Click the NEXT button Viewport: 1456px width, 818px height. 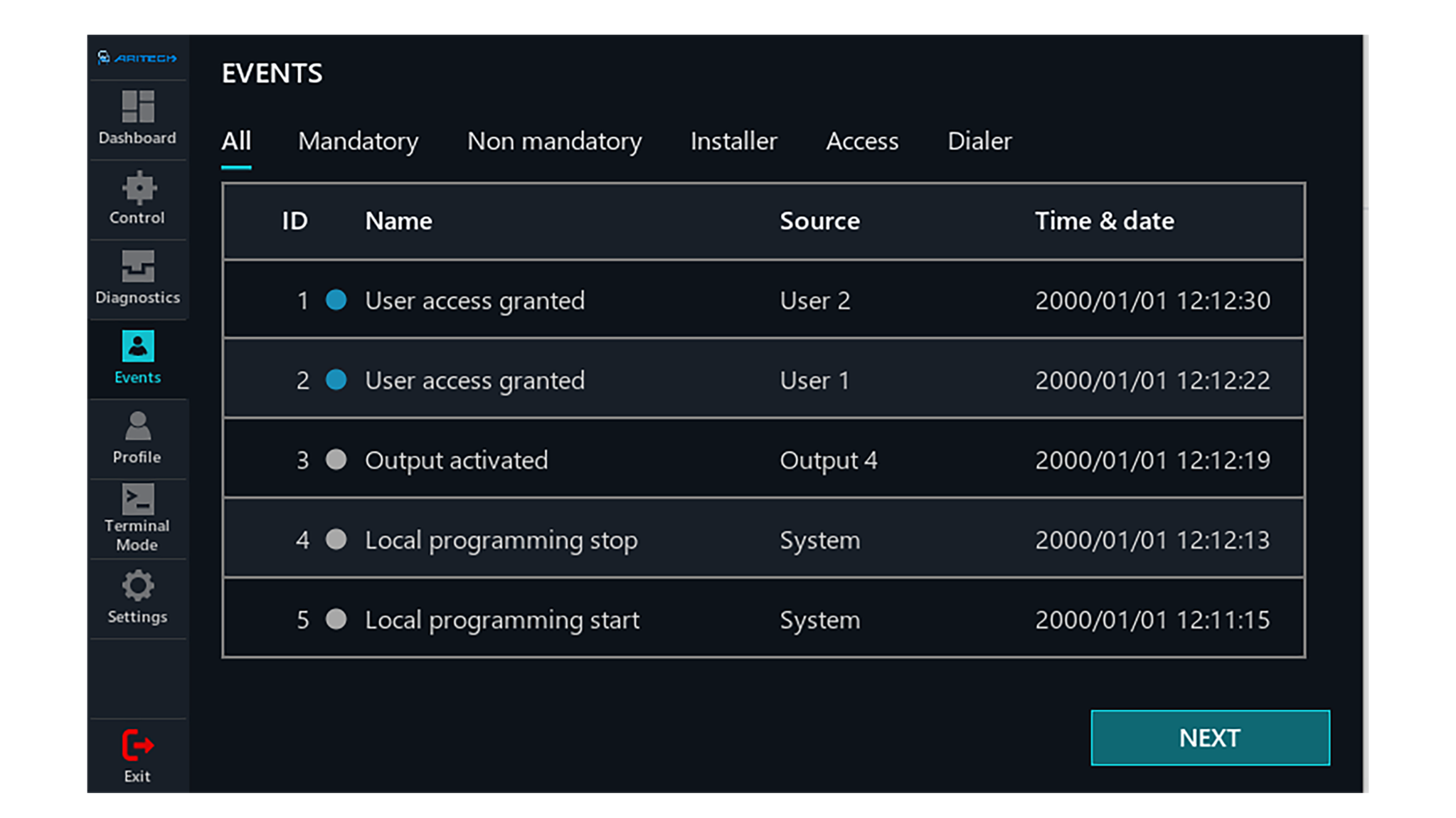click(1208, 738)
